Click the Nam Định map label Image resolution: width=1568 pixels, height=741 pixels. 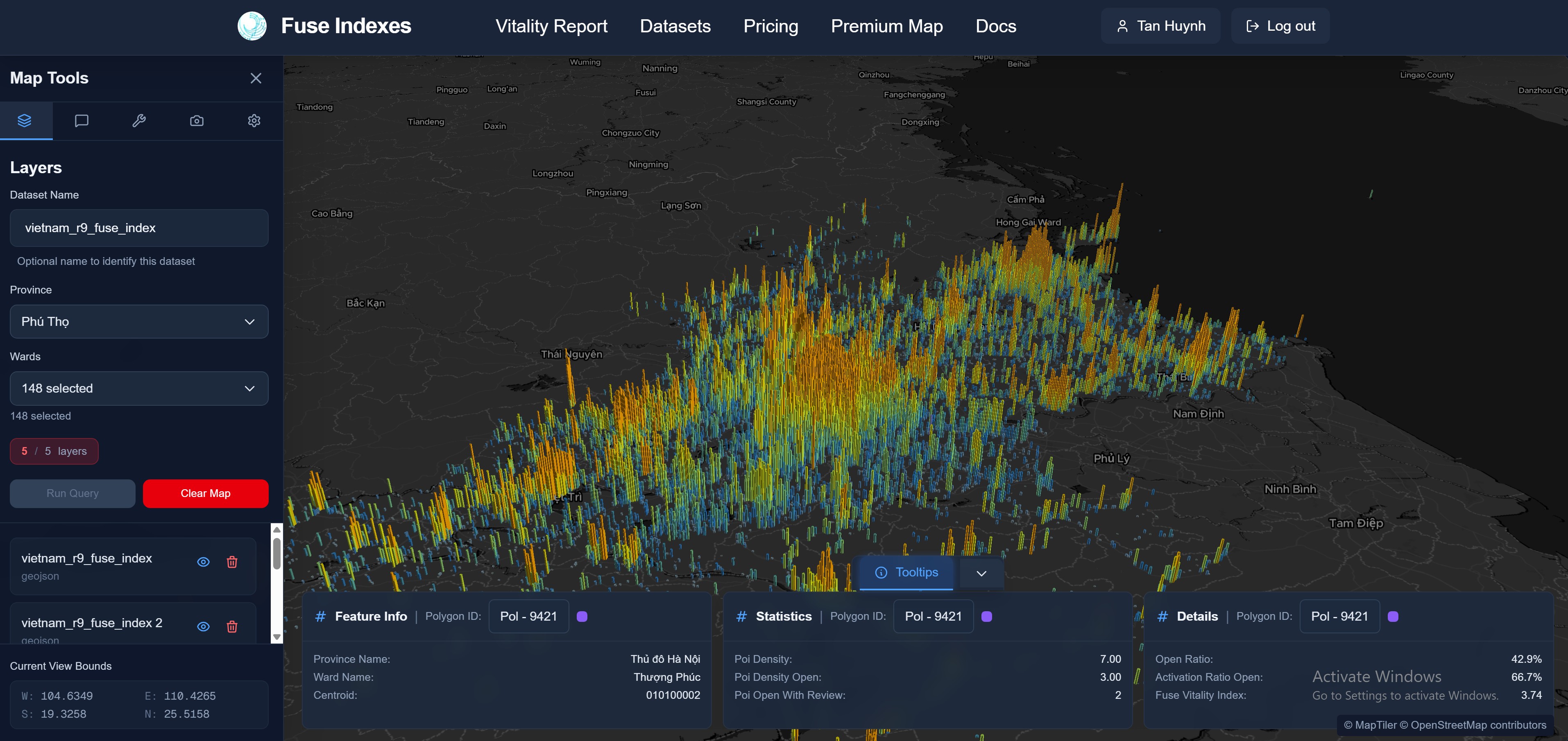(x=1198, y=414)
